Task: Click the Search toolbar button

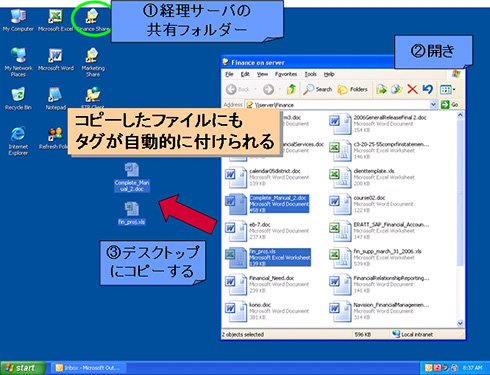Action: (x=318, y=89)
